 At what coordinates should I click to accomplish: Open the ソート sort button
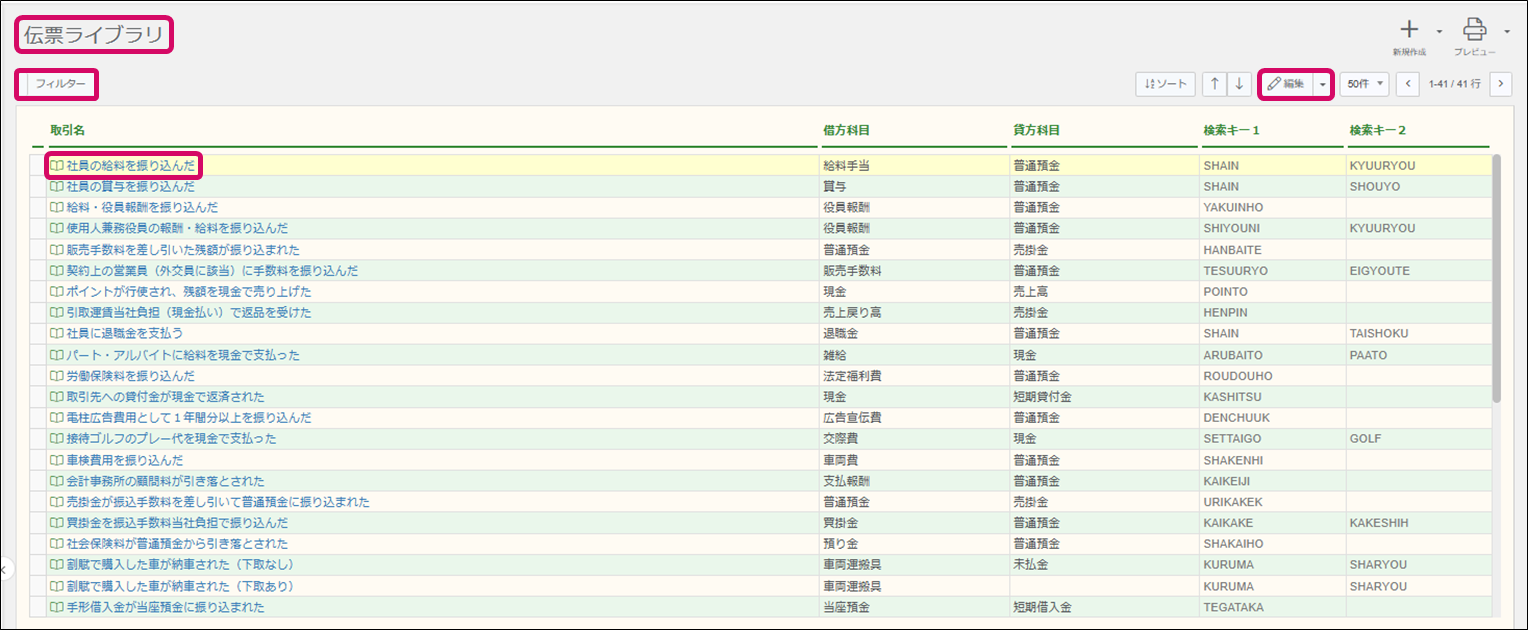coord(1165,84)
